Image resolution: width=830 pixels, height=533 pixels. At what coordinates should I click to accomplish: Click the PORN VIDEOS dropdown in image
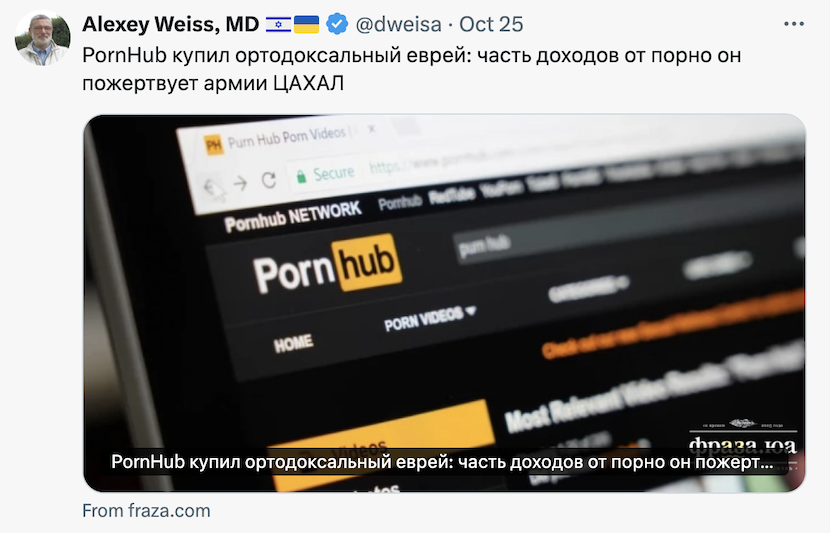click(x=430, y=317)
